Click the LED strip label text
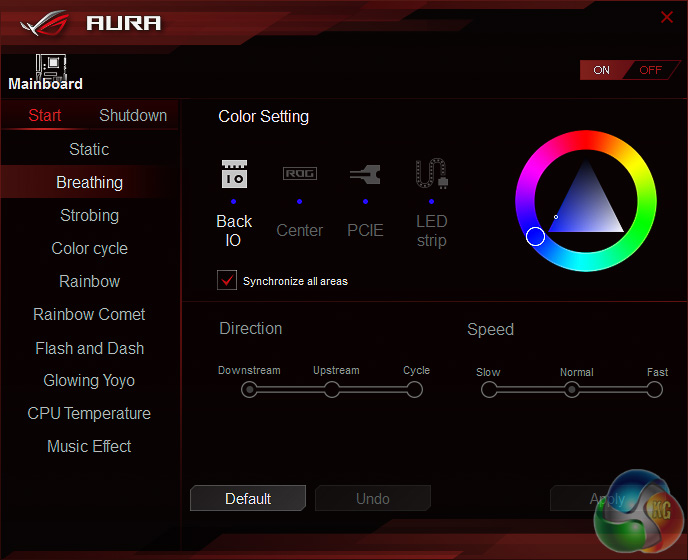Image resolution: width=688 pixels, height=560 pixels. pyautogui.click(x=431, y=231)
